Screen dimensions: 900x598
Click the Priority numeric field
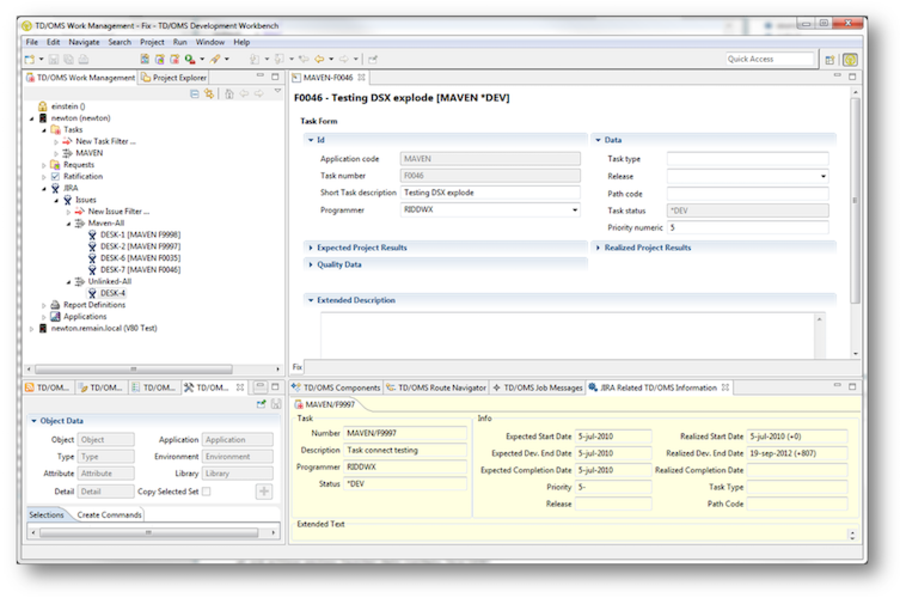[x=747, y=228]
